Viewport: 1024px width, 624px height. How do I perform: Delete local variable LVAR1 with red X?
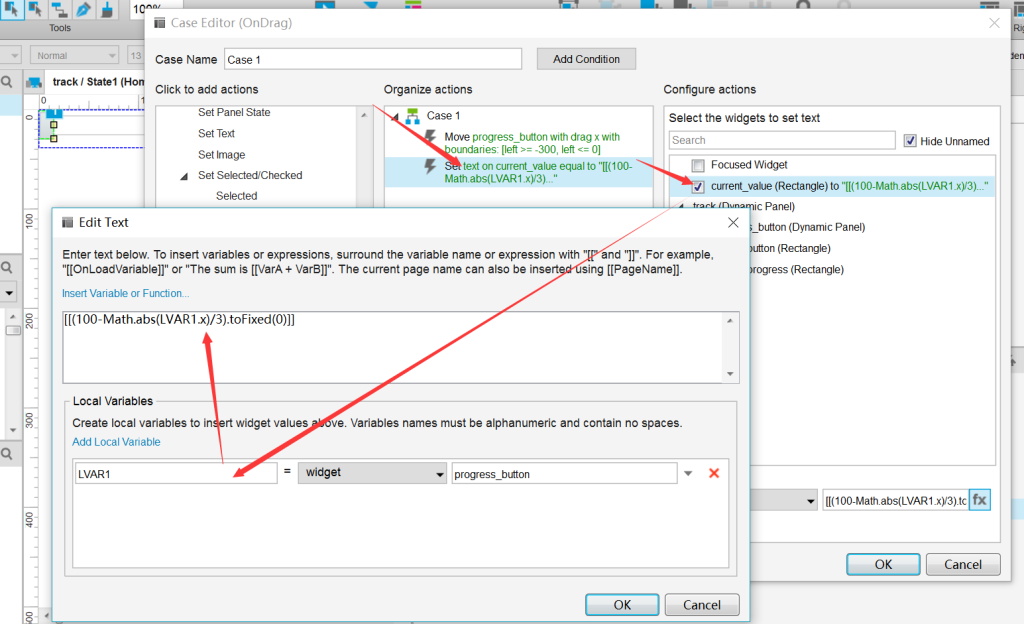(x=714, y=473)
